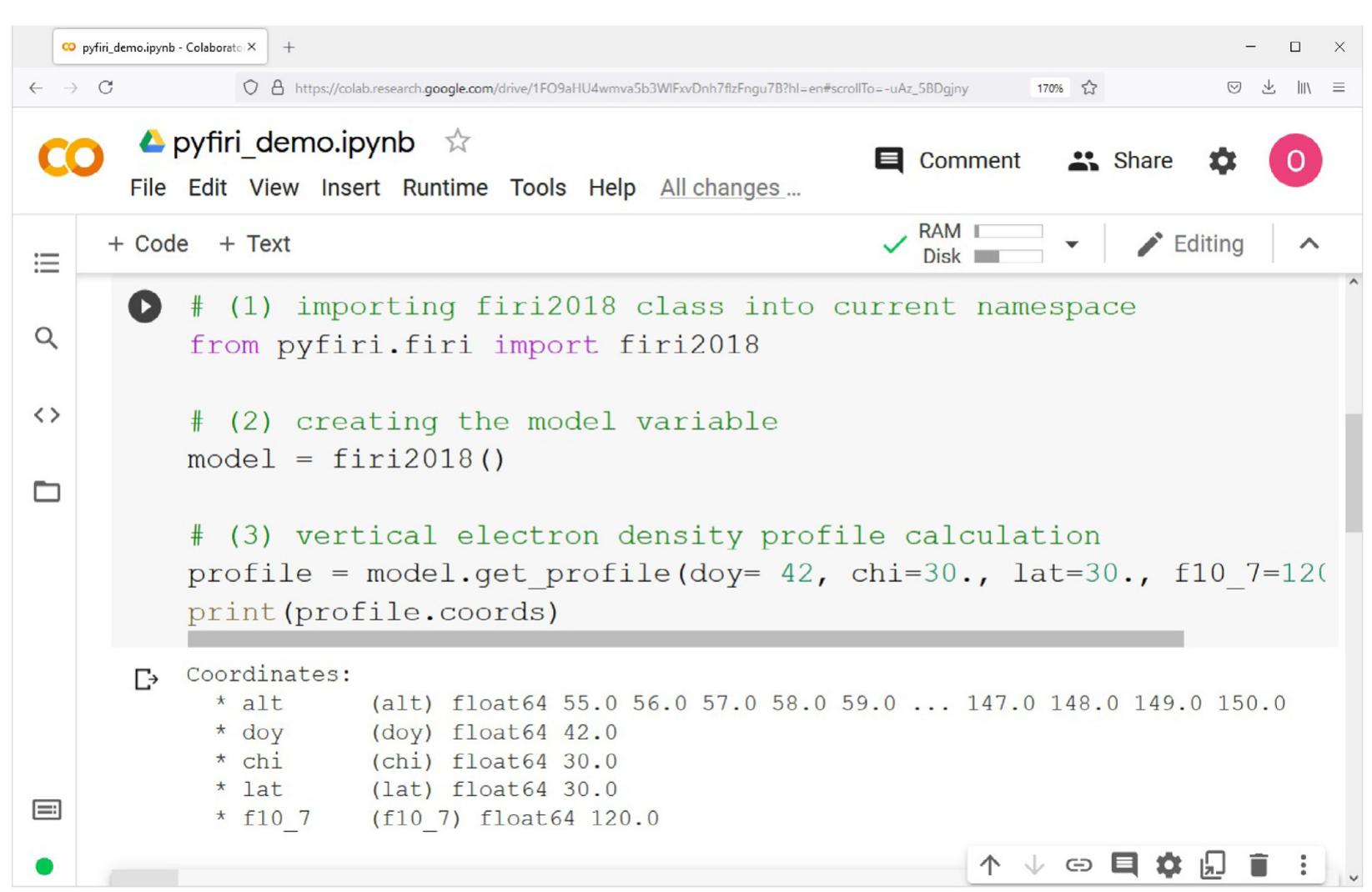Bookmark page with the browser star icon
Screen dimensions: 1372x892
(1089, 88)
